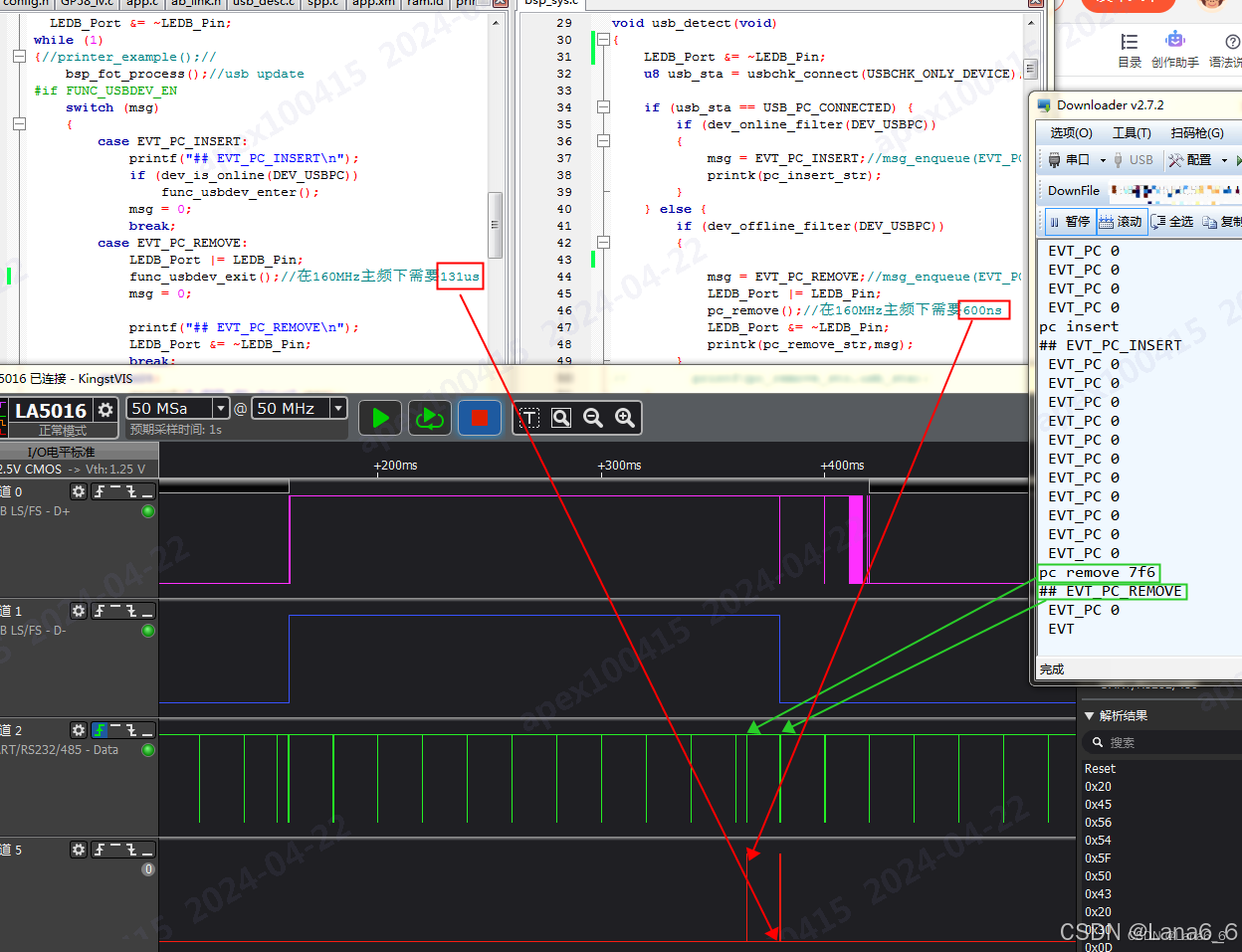The height and width of the screenshot is (952, 1242).
Task: Switch to the bsp_sys.c editor tab
Action: point(552,3)
